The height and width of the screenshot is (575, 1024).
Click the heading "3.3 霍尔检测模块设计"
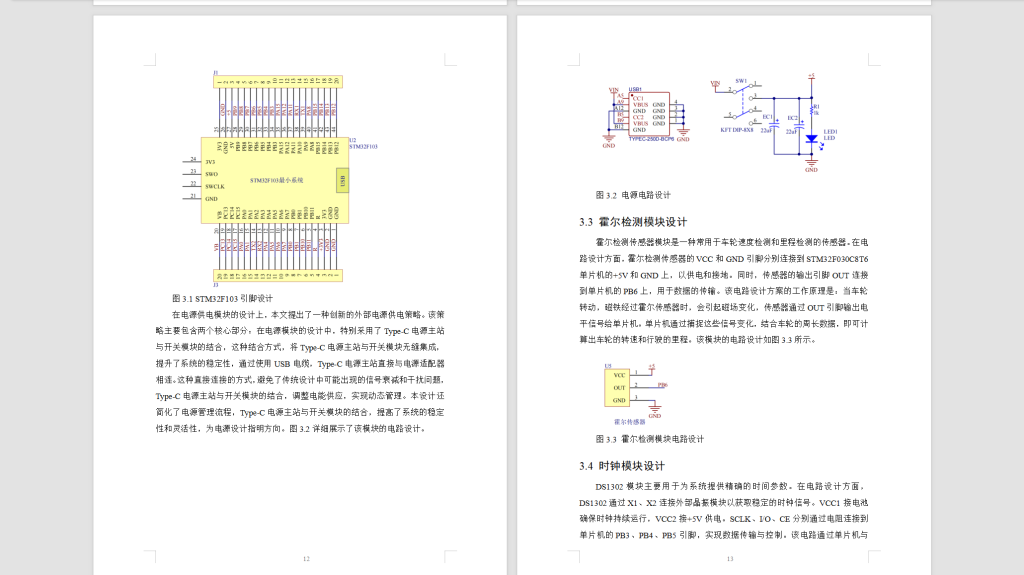[x=633, y=222]
